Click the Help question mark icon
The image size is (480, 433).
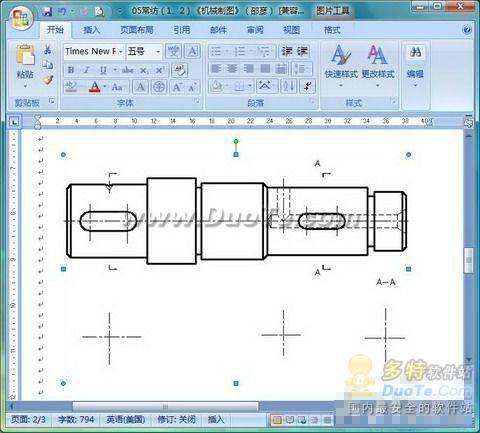467,30
